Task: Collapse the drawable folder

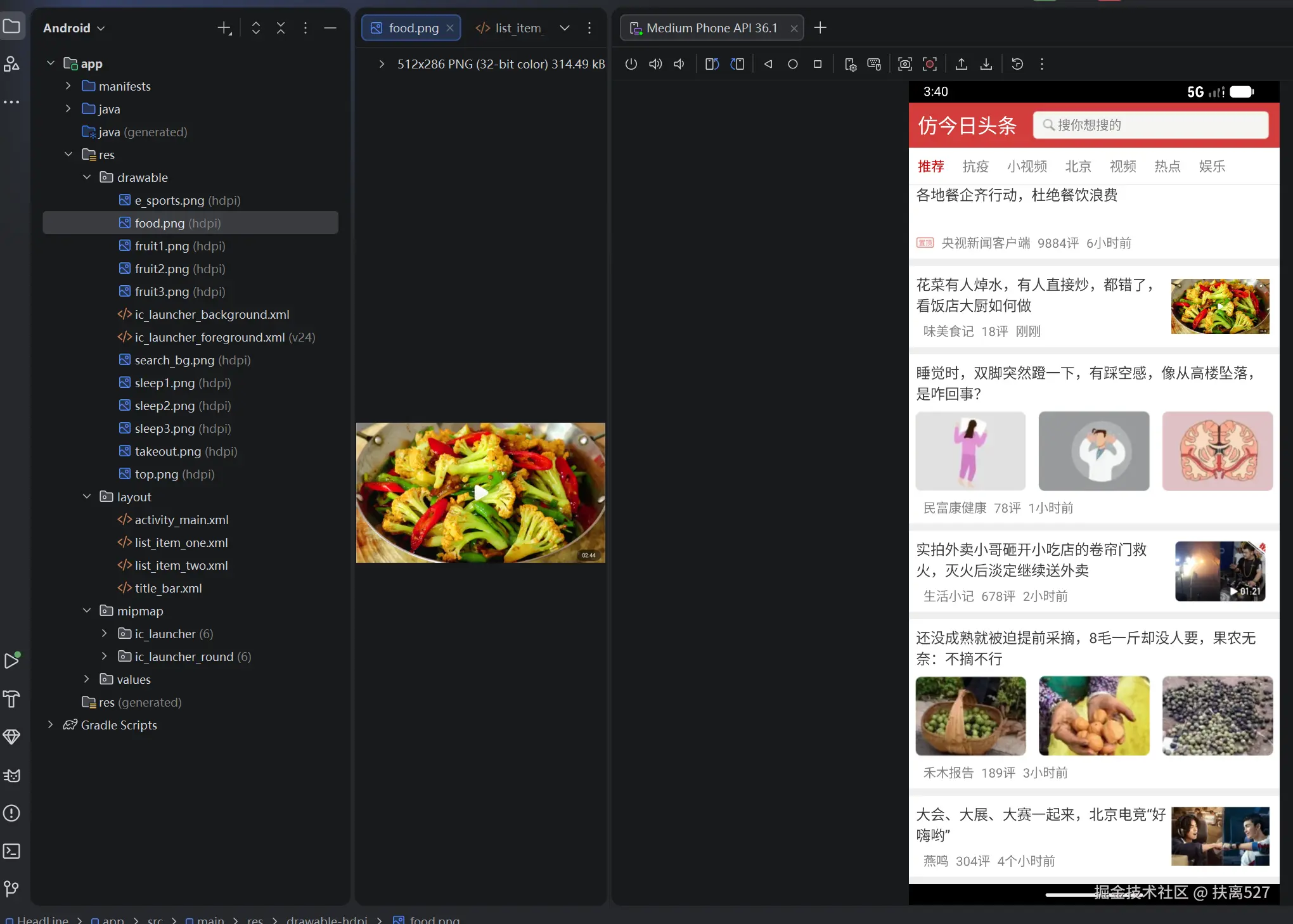Action: [x=87, y=177]
